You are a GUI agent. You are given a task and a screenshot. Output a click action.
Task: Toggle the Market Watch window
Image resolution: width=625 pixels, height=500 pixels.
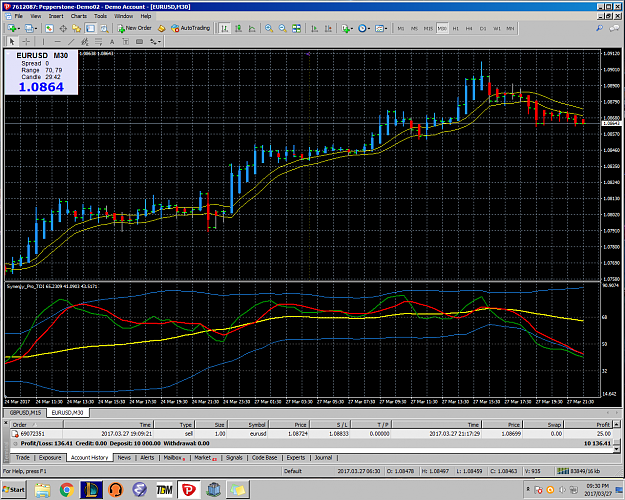click(x=49, y=28)
